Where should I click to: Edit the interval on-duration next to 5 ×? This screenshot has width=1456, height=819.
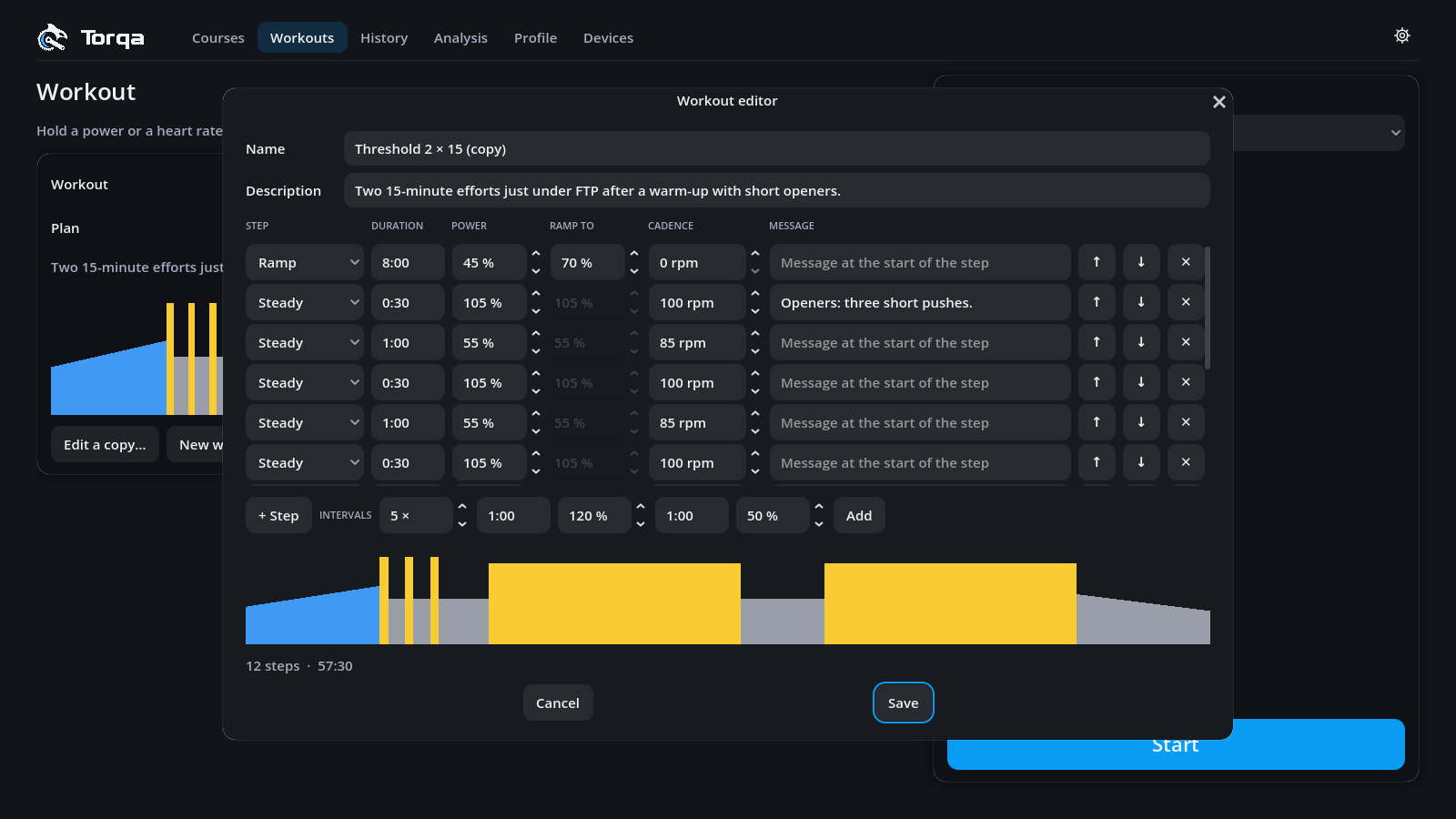point(513,515)
